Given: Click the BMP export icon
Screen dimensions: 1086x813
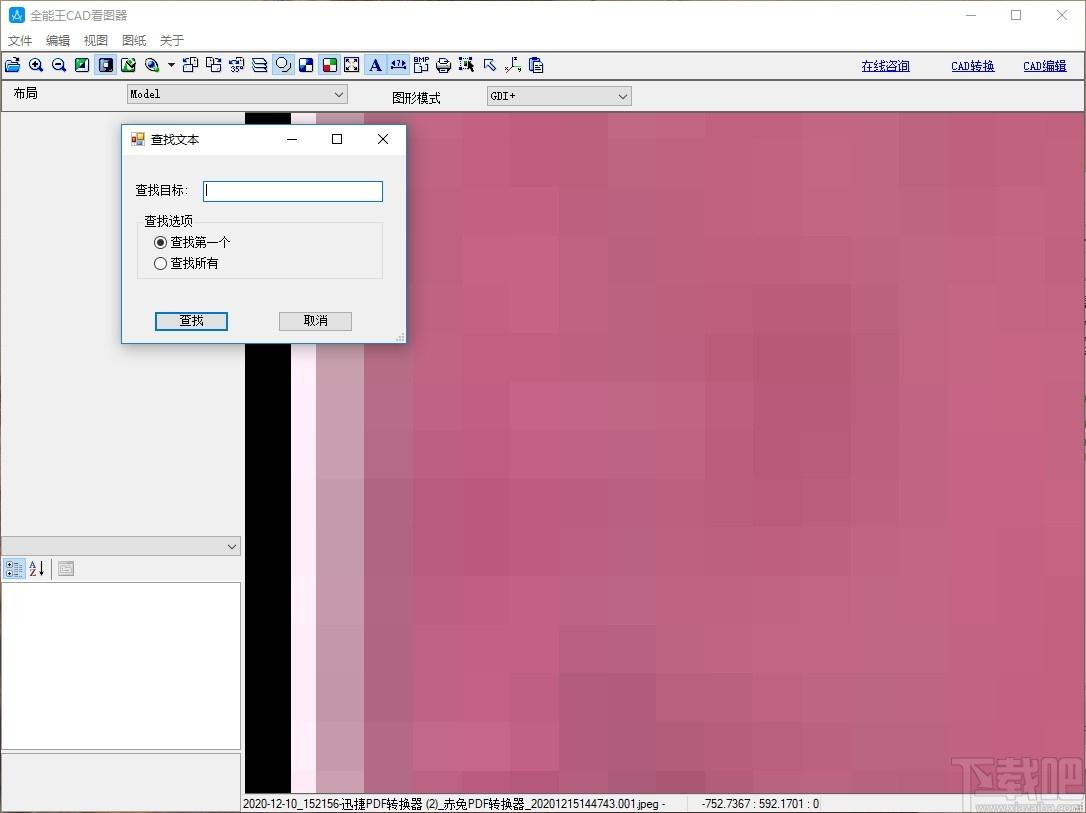Looking at the screenshot, I should 421,65.
